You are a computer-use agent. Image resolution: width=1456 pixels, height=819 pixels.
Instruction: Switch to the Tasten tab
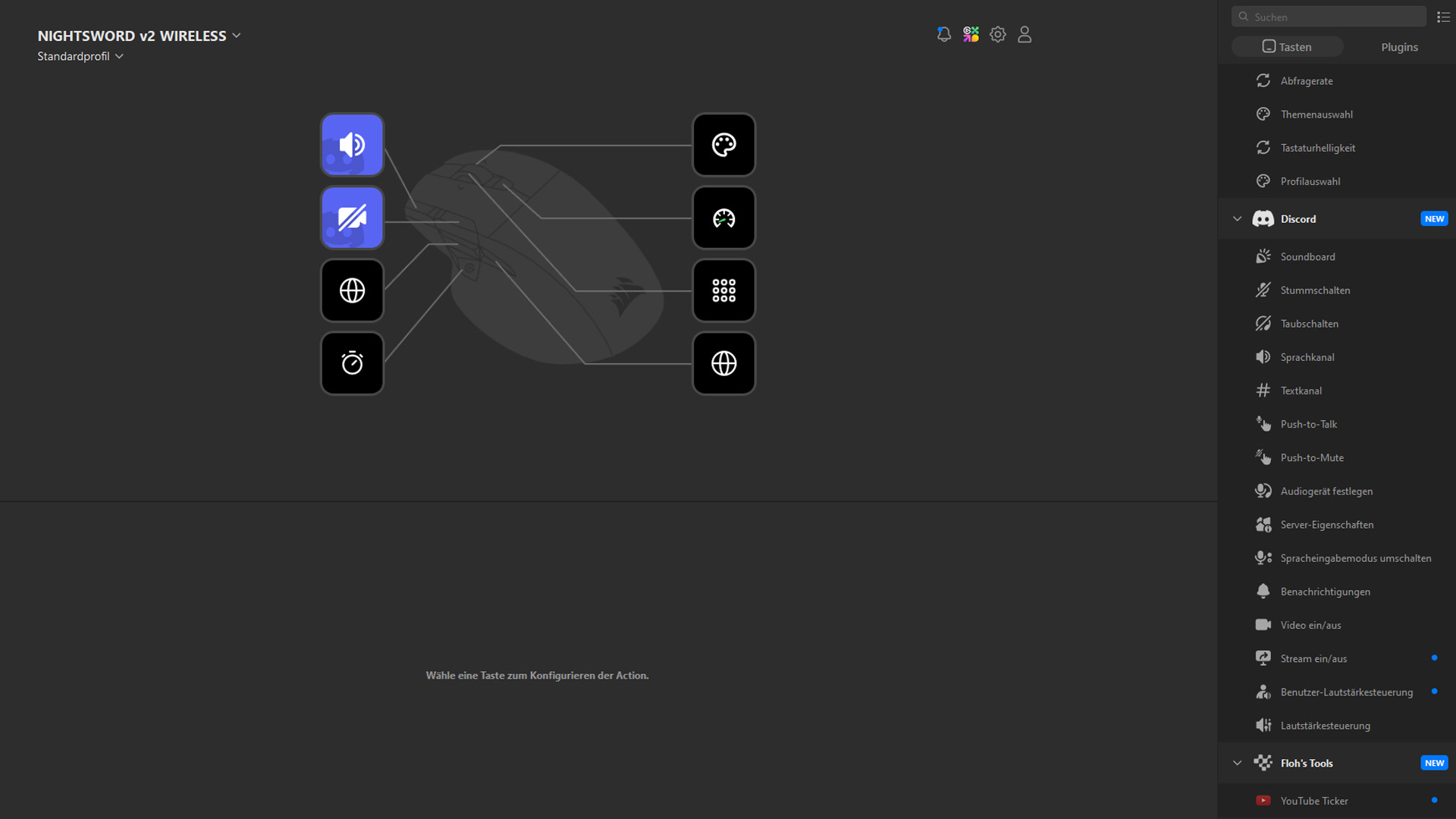(1287, 47)
